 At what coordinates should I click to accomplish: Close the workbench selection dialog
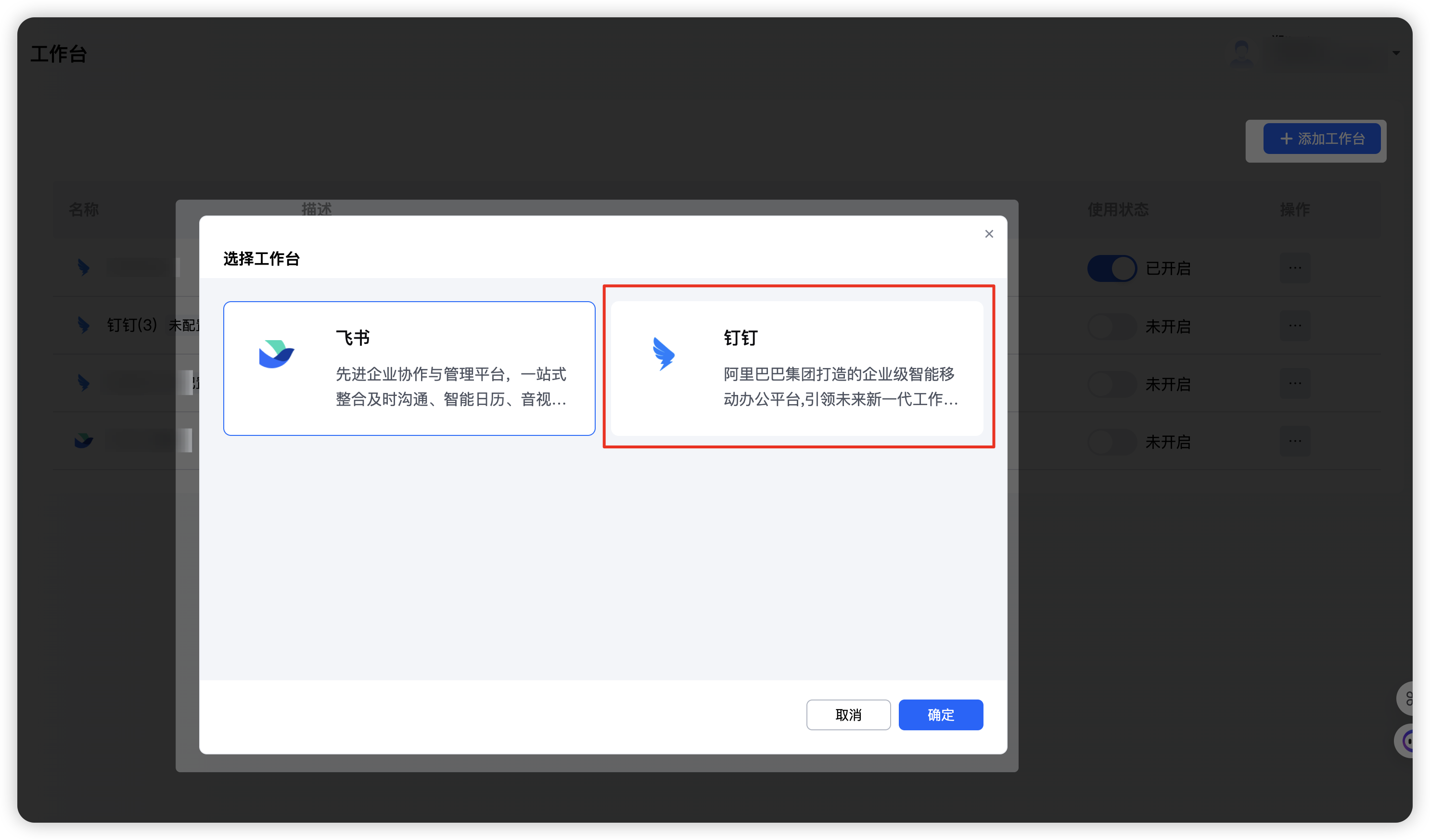pyautogui.click(x=988, y=234)
